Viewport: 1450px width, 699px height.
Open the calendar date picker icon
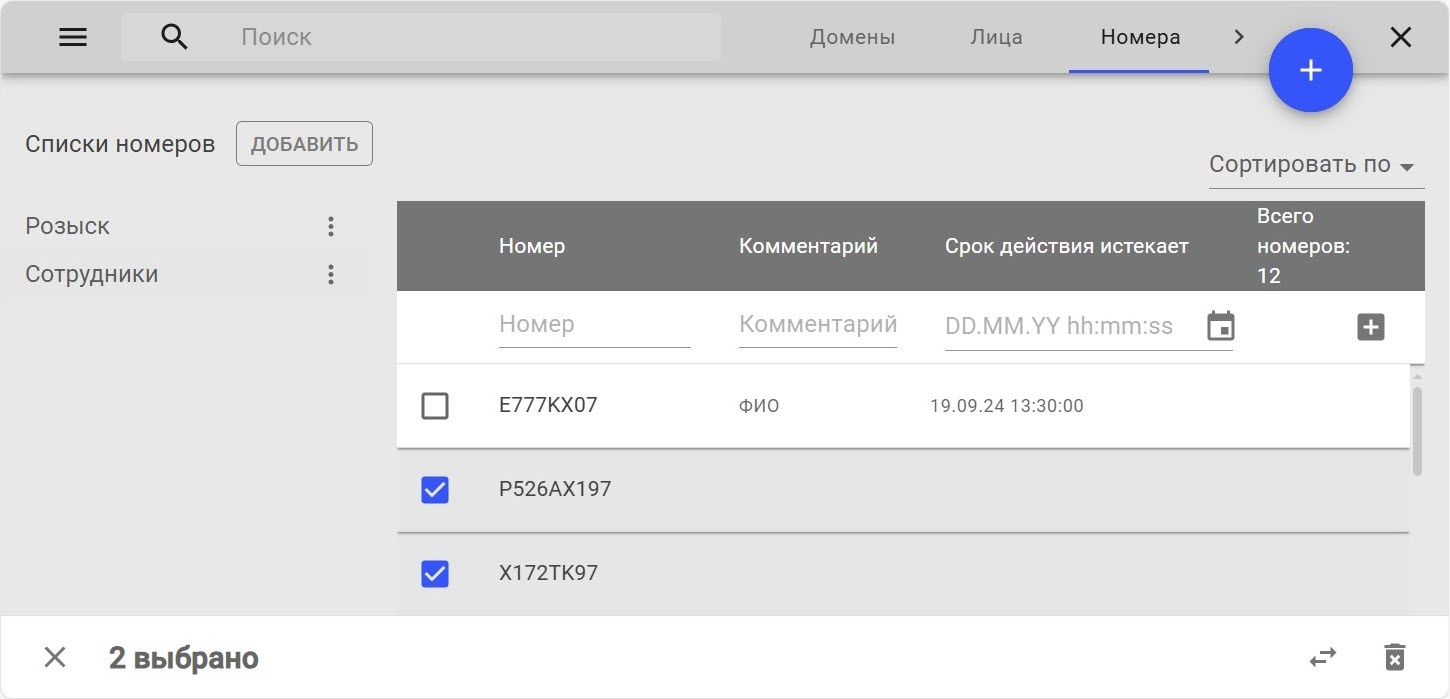(1220, 326)
